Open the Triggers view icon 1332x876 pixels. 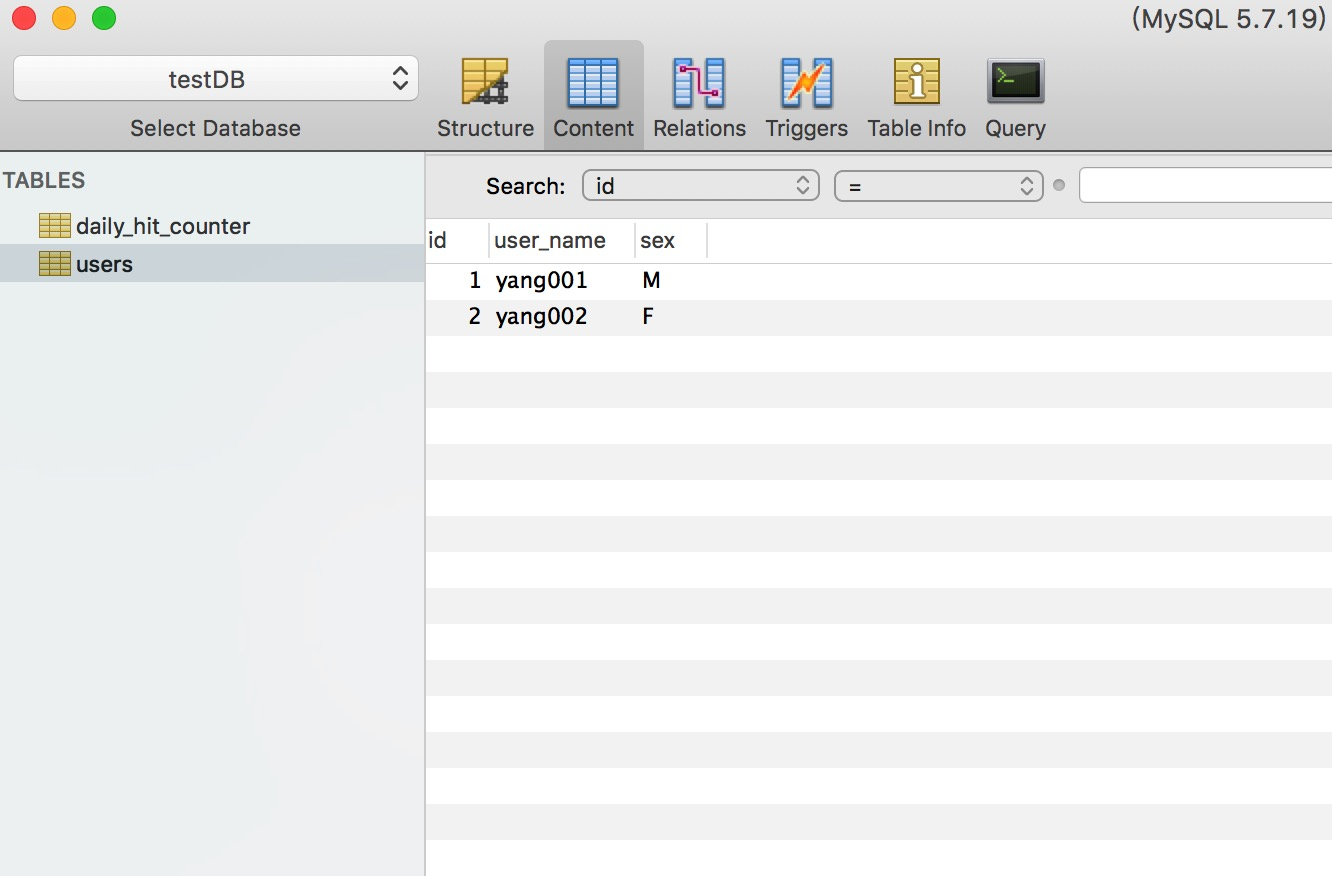click(806, 82)
